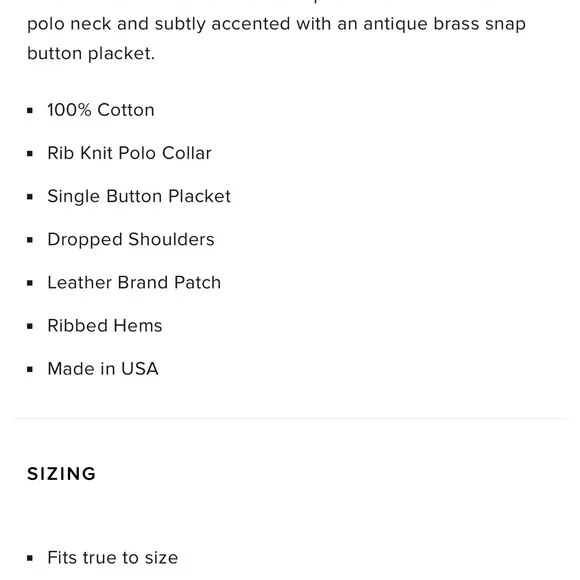
Task: Click the bullet before 'Rib Knit Polo Collar'
Action: click(x=30, y=154)
